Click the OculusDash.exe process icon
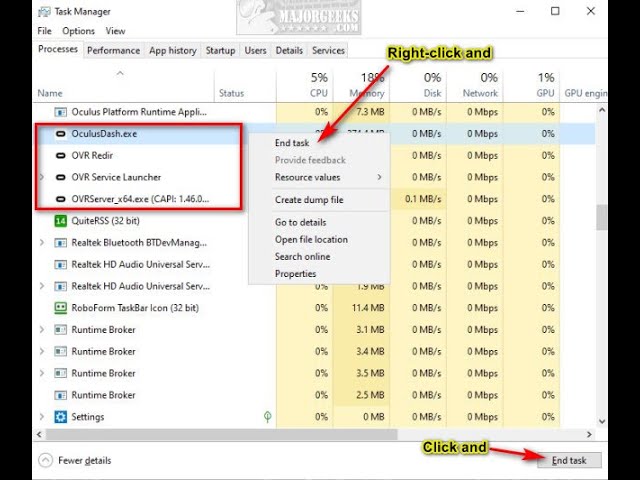This screenshot has width=640, height=480. [x=60, y=134]
